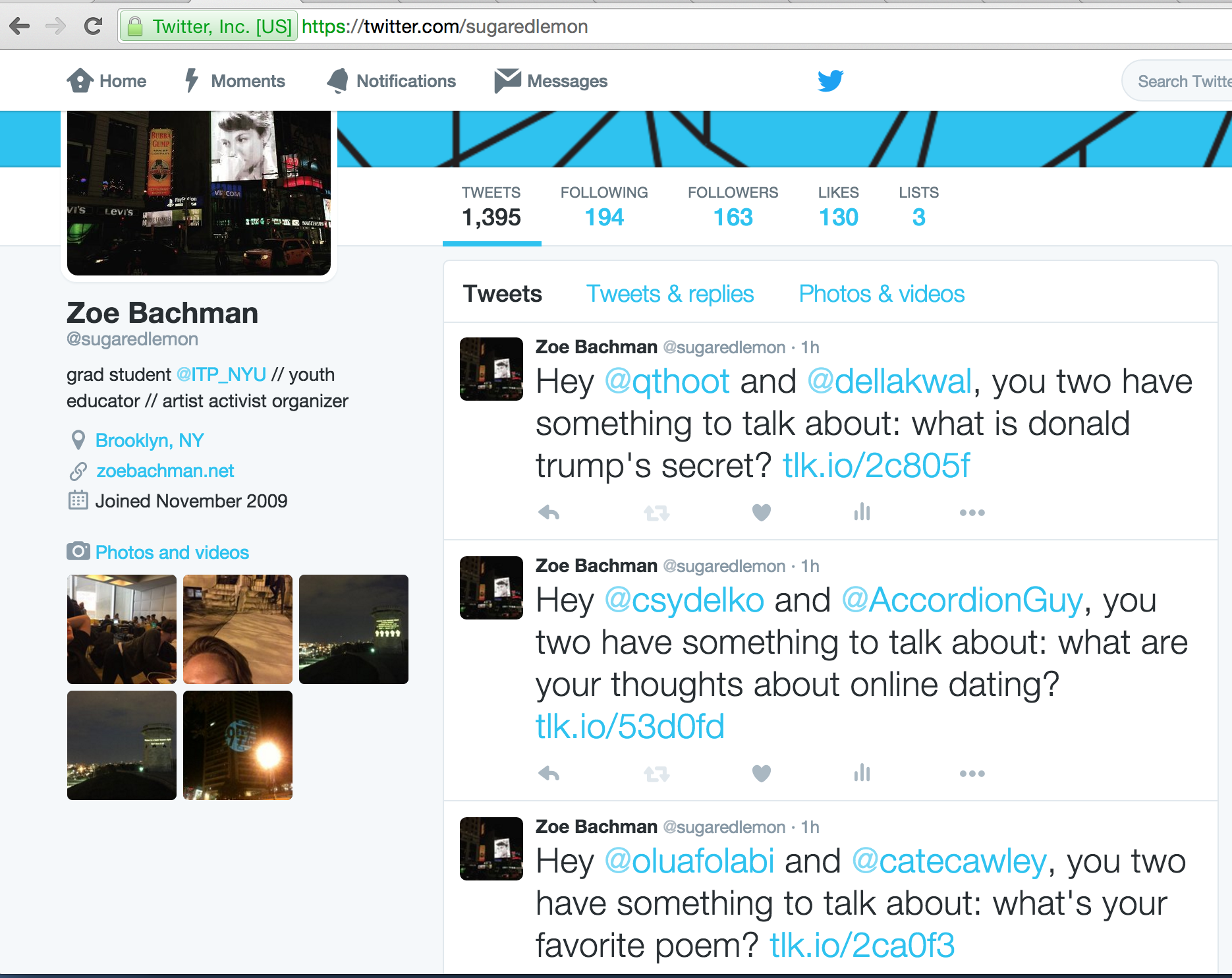The width and height of the screenshot is (1232, 978).
Task: Open Moments in the Twitter nav
Action: (235, 81)
